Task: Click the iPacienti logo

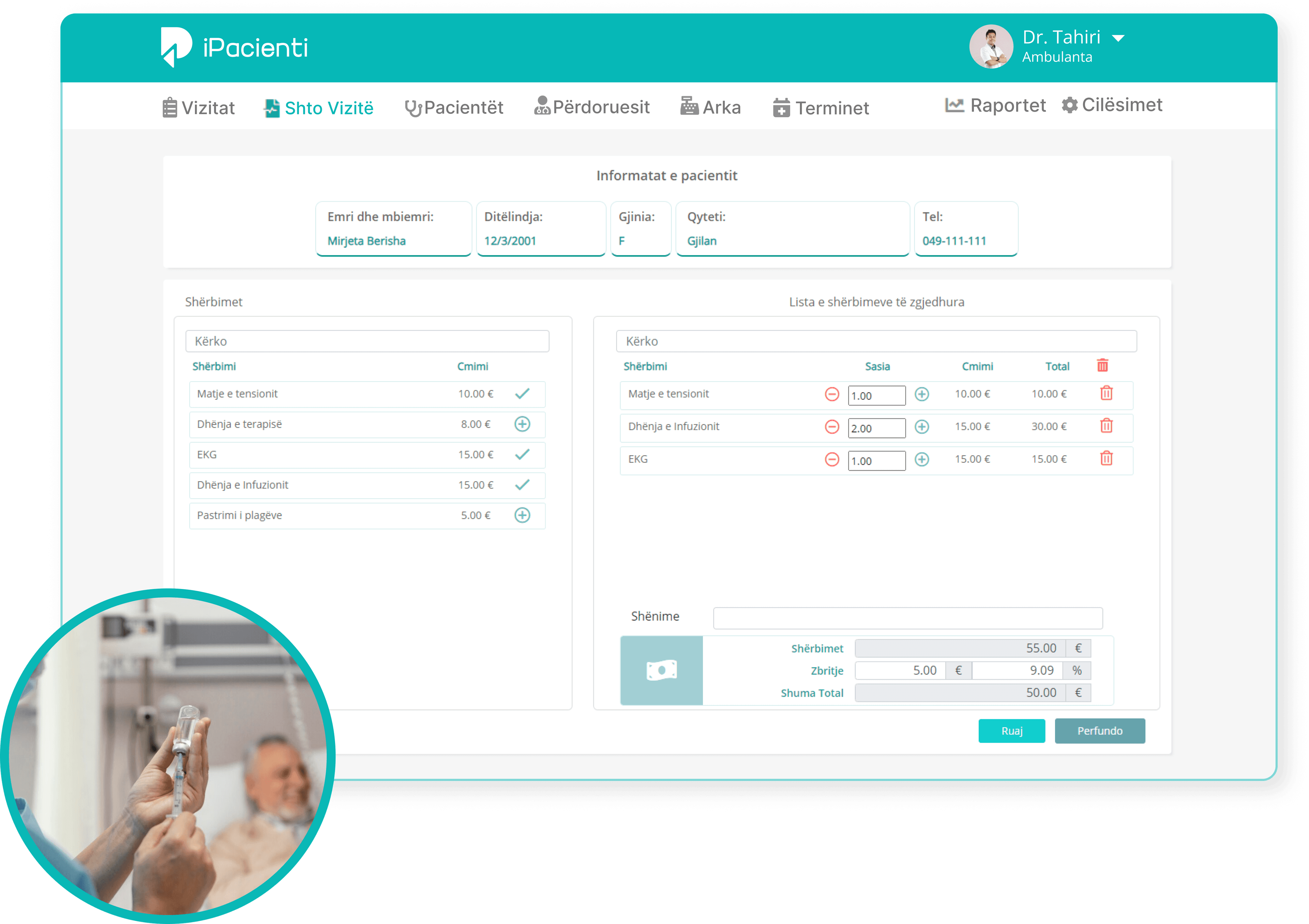Action: [234, 47]
